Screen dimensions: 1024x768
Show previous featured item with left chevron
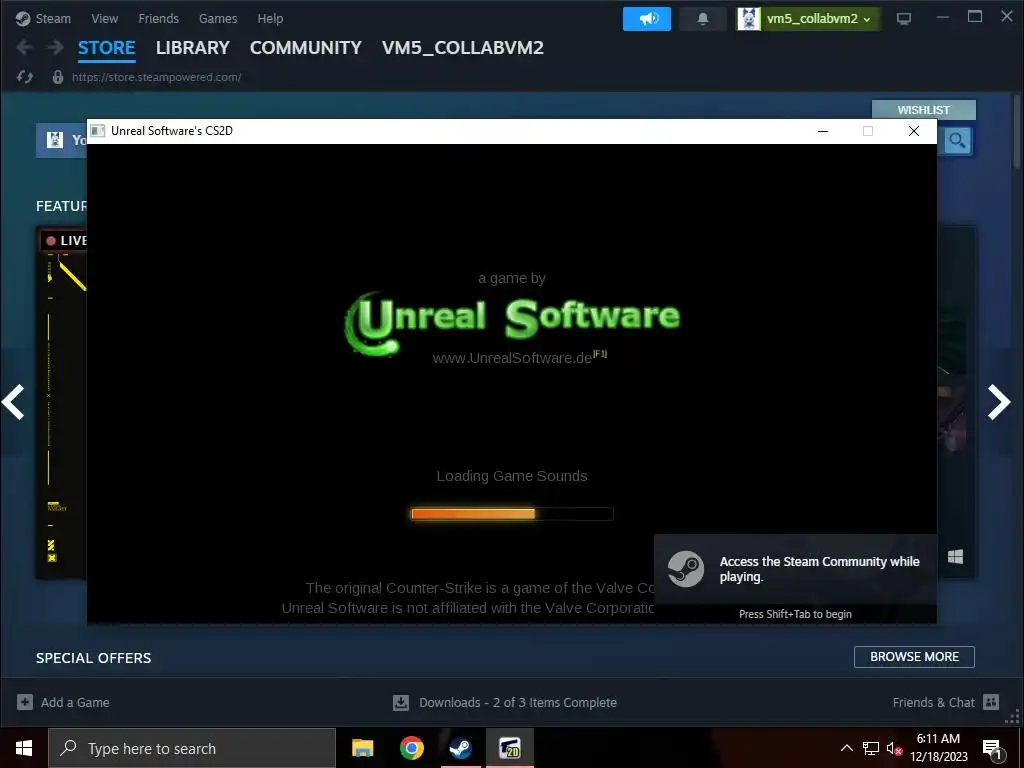tap(13, 402)
